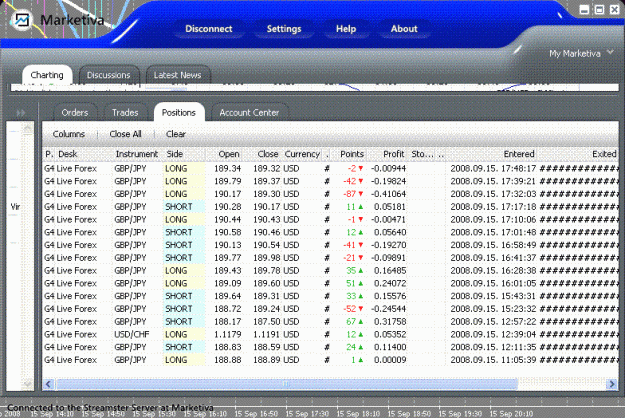Image resolution: width=625 pixels, height=418 pixels.
Task: Open the Settings menu
Action: 284,29
